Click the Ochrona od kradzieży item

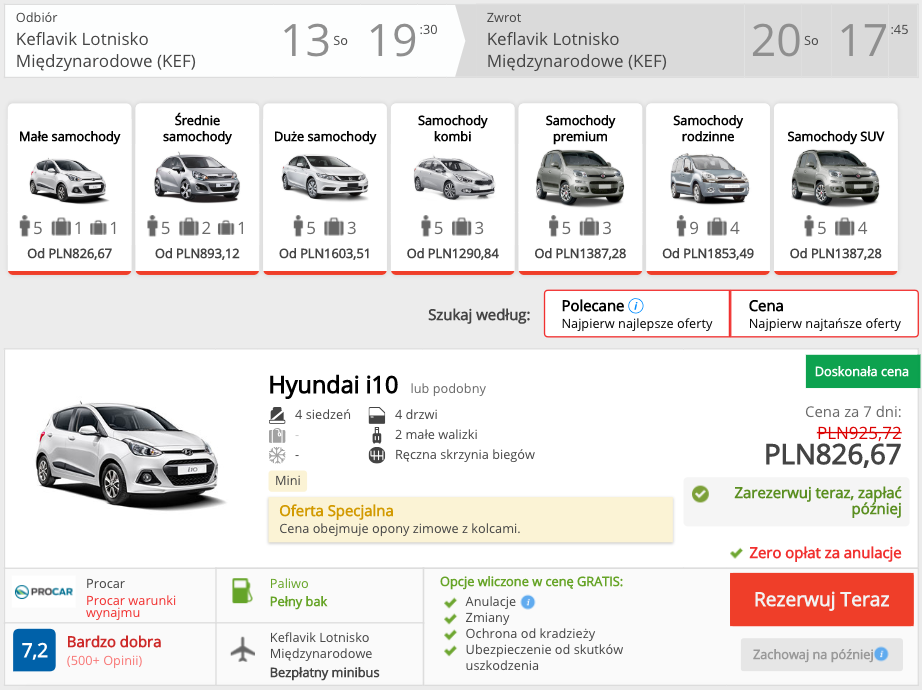pos(530,634)
